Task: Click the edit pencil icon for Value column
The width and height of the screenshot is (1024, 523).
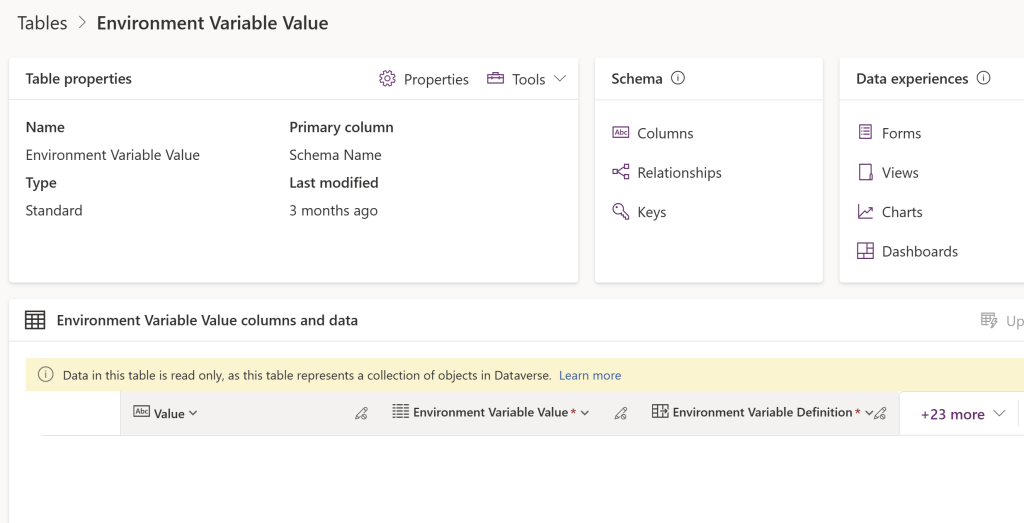Action: [x=361, y=413]
